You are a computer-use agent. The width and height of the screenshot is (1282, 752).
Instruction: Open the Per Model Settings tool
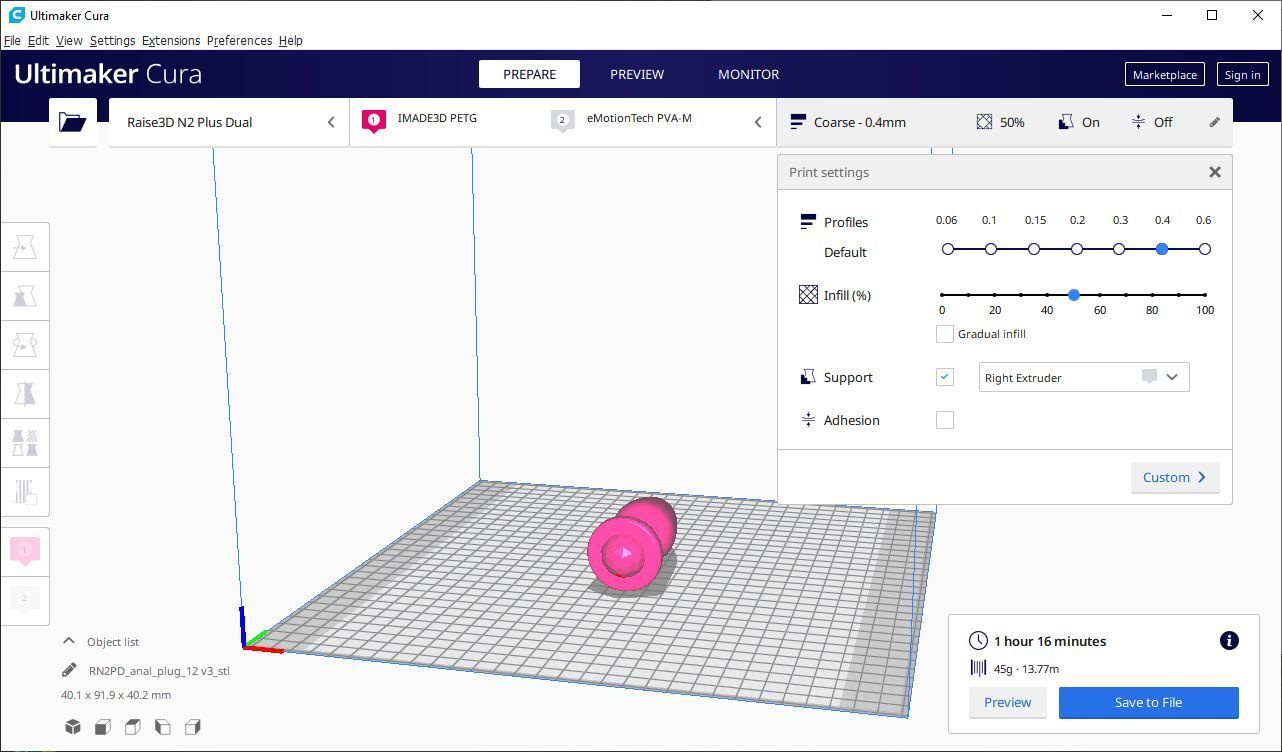pyautogui.click(x=25, y=443)
